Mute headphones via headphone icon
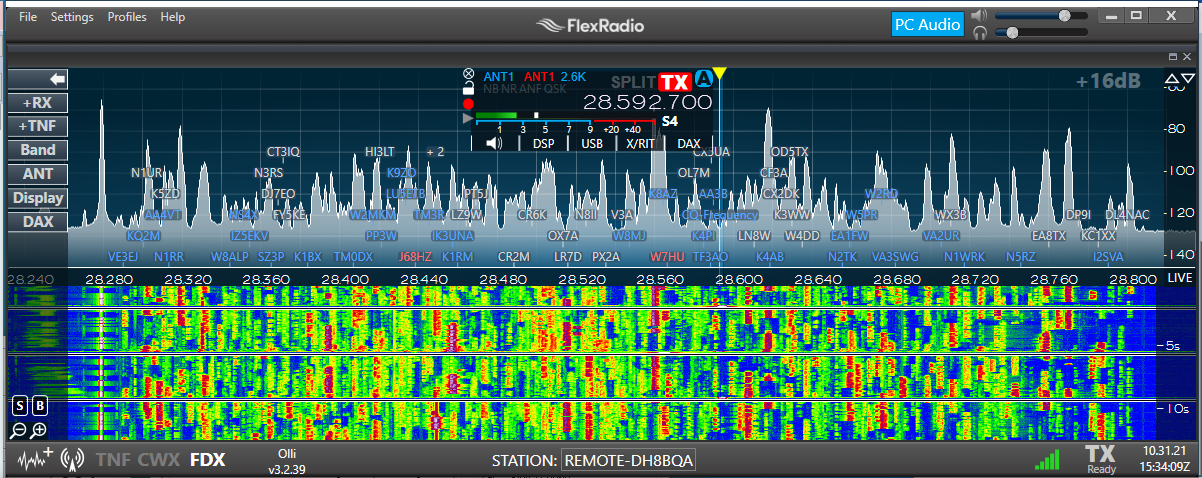 point(979,33)
